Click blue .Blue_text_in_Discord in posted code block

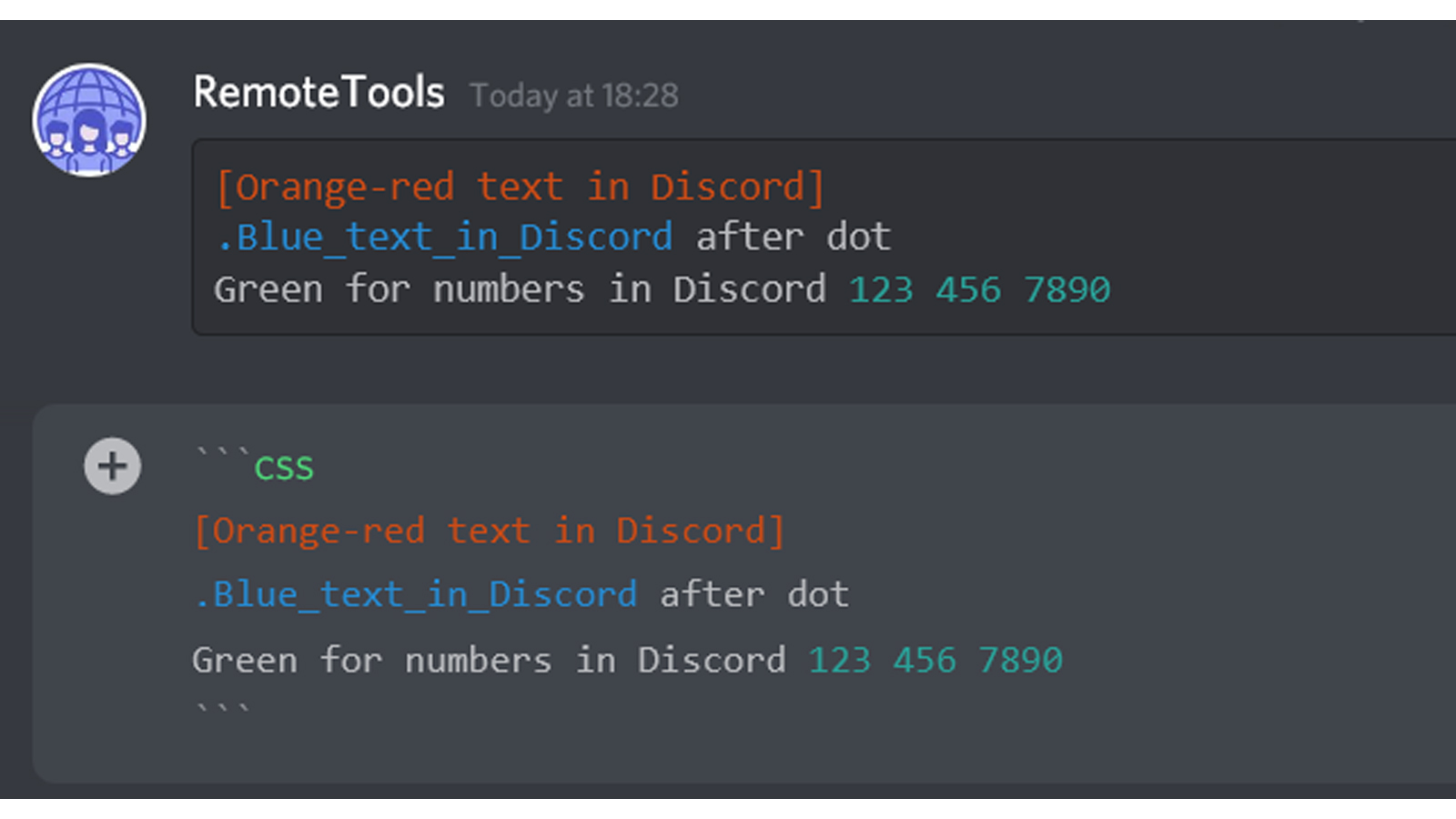coord(445,238)
